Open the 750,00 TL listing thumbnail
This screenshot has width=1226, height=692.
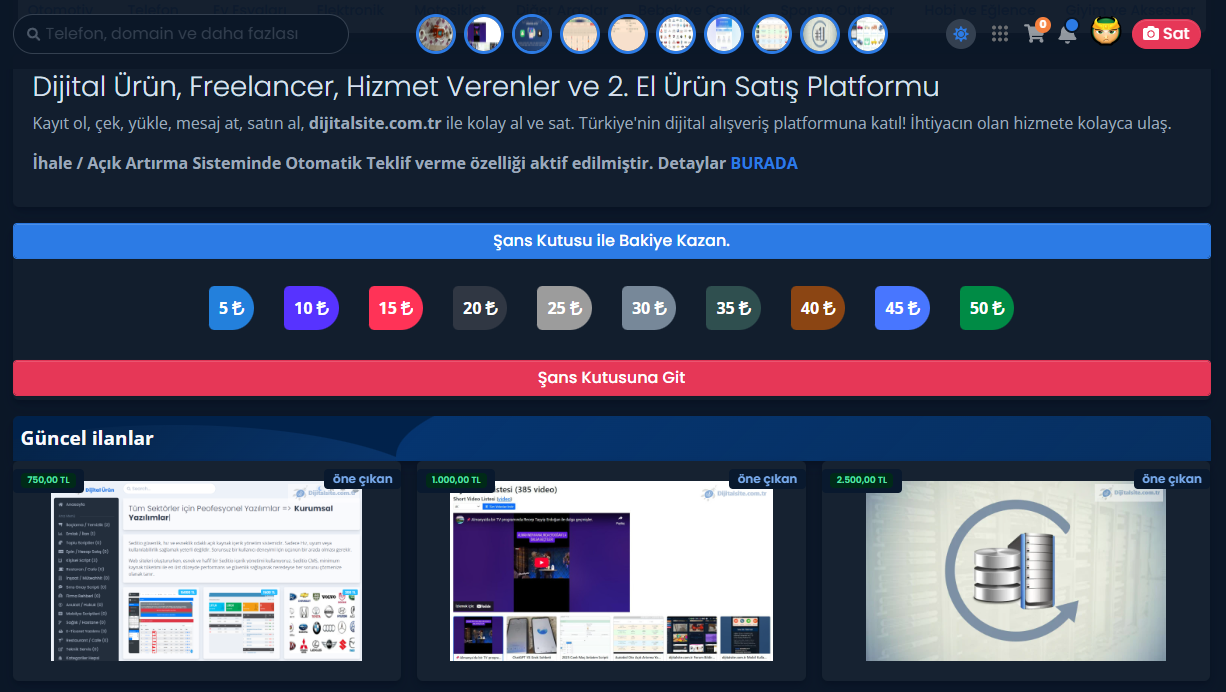coord(205,572)
